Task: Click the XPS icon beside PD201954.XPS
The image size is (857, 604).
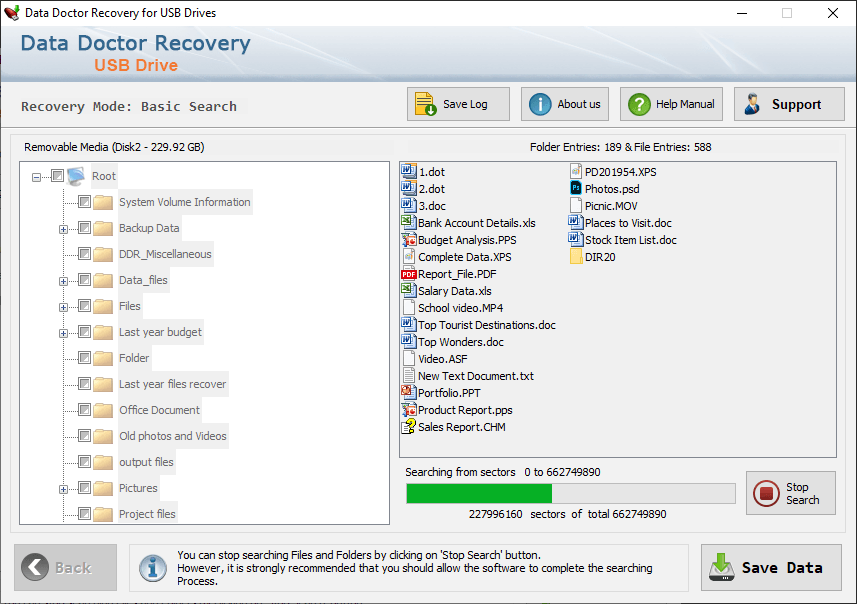Action: pos(576,172)
